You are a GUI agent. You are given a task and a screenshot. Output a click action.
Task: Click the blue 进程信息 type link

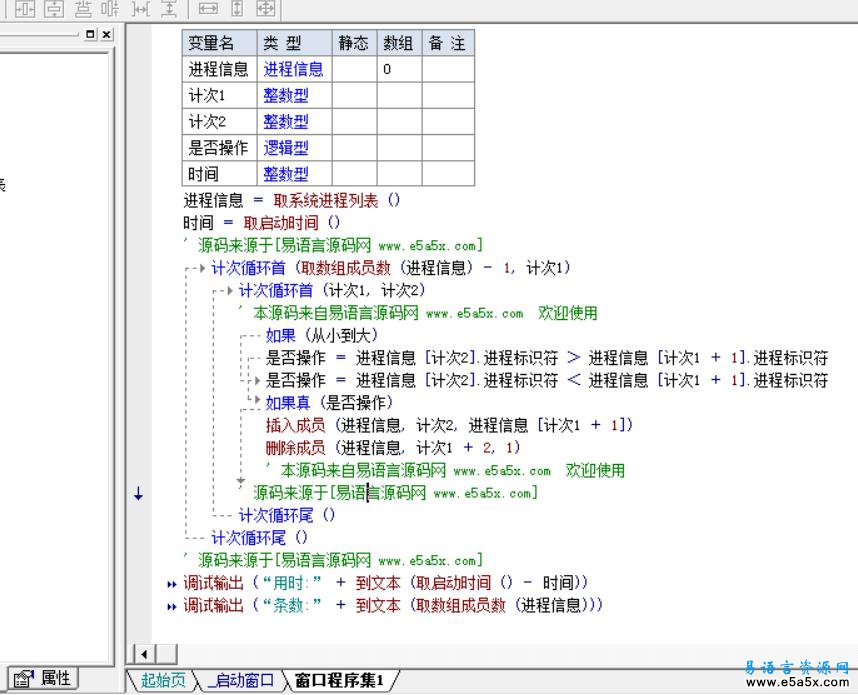click(x=293, y=69)
